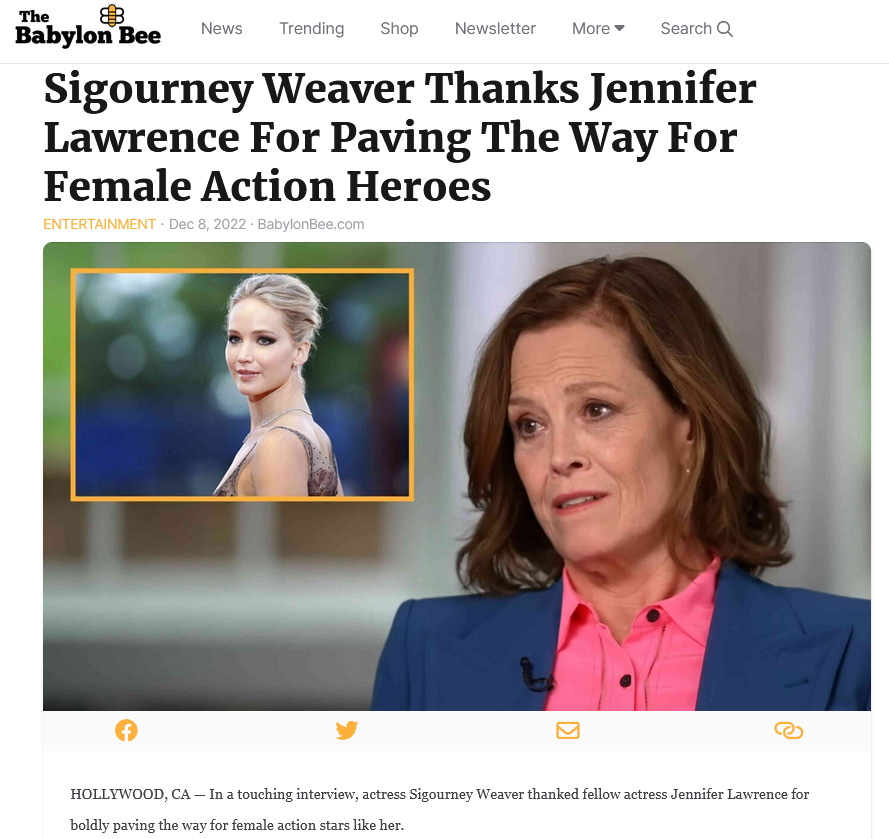Click the article headline title
889x839 pixels.
click(400, 137)
